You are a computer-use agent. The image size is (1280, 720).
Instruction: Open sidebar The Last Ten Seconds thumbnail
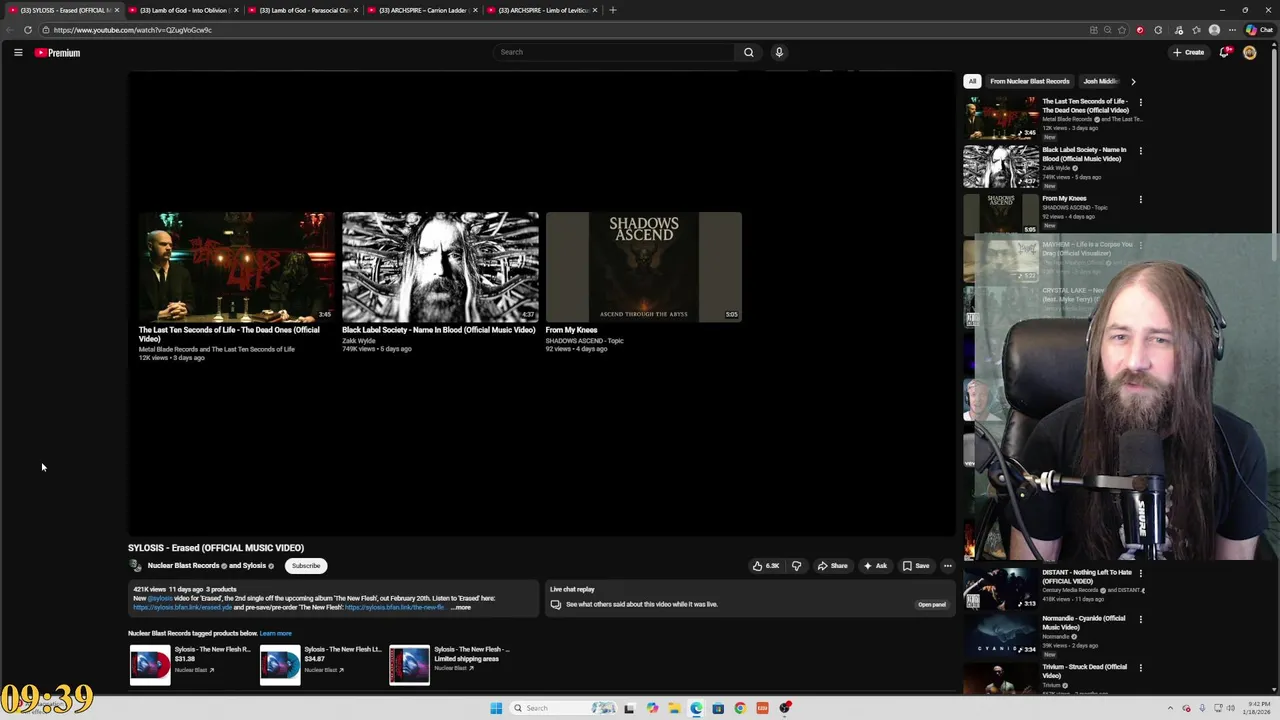click(1001, 118)
